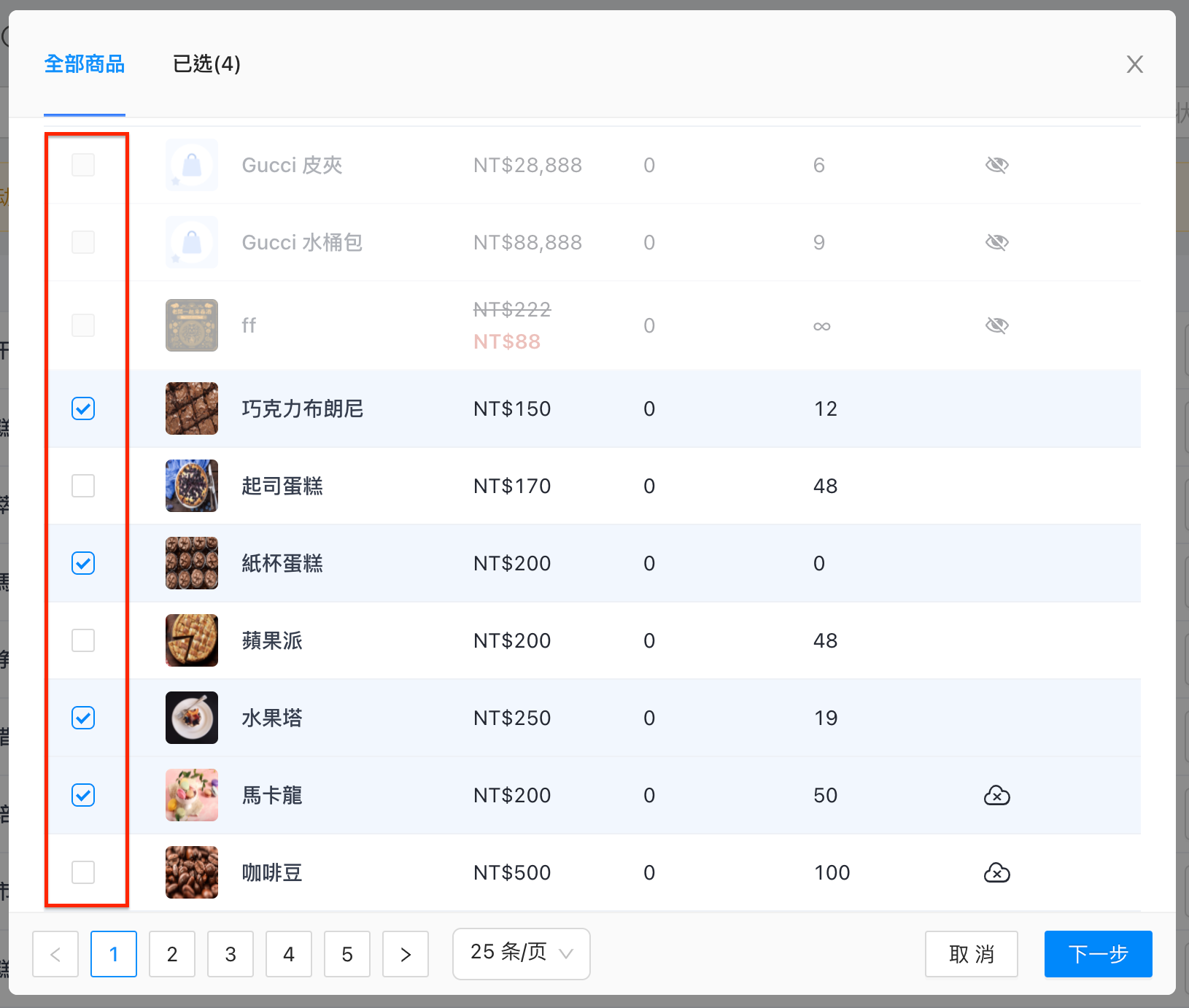Uncheck the 馬卡龍 checkbox

83,795
